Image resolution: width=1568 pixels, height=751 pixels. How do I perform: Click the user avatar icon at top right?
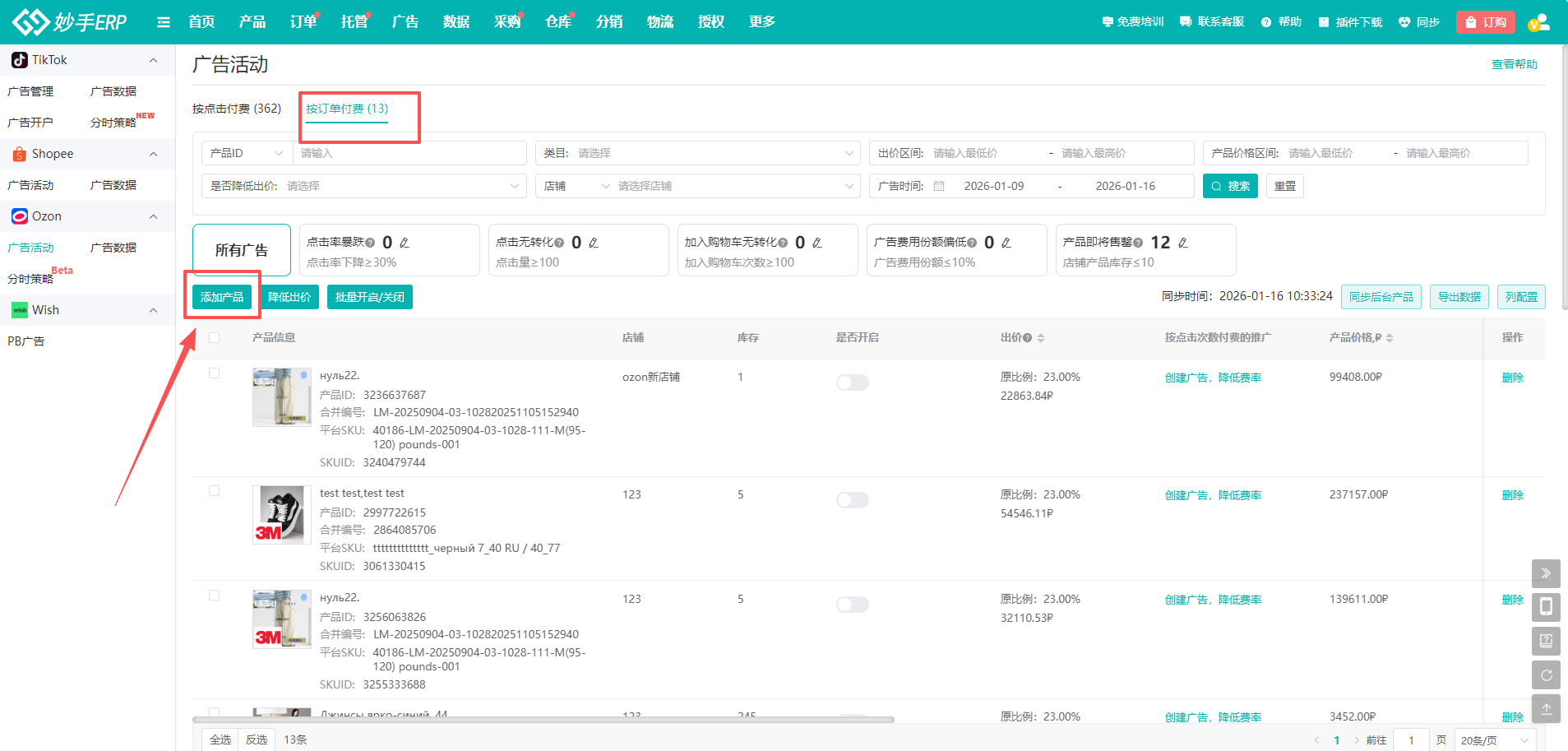coord(1538,22)
